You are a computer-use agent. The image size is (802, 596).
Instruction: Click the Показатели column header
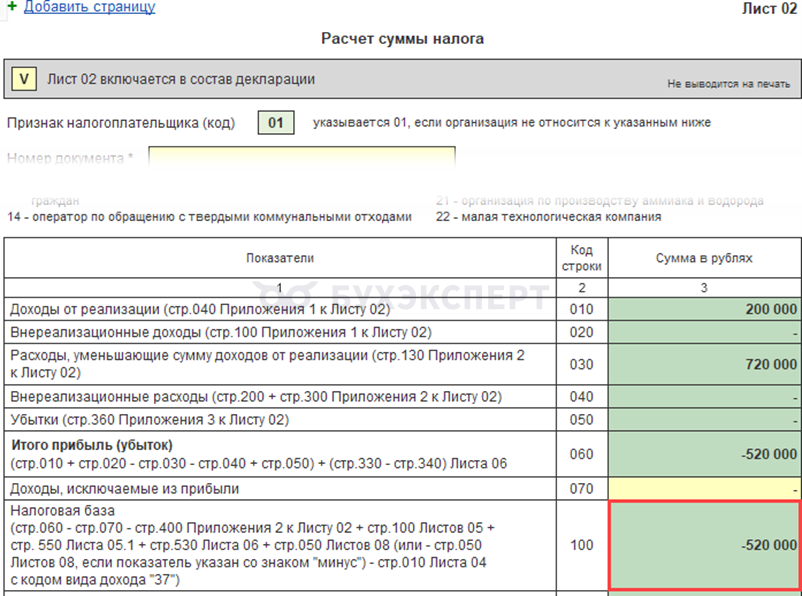[x=280, y=258]
